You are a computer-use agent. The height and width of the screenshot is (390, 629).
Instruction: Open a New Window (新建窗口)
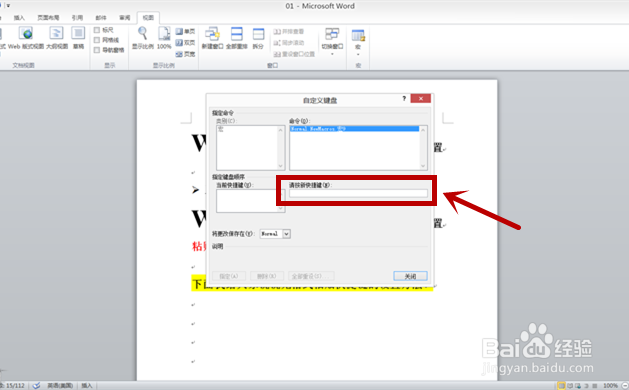tap(212, 38)
